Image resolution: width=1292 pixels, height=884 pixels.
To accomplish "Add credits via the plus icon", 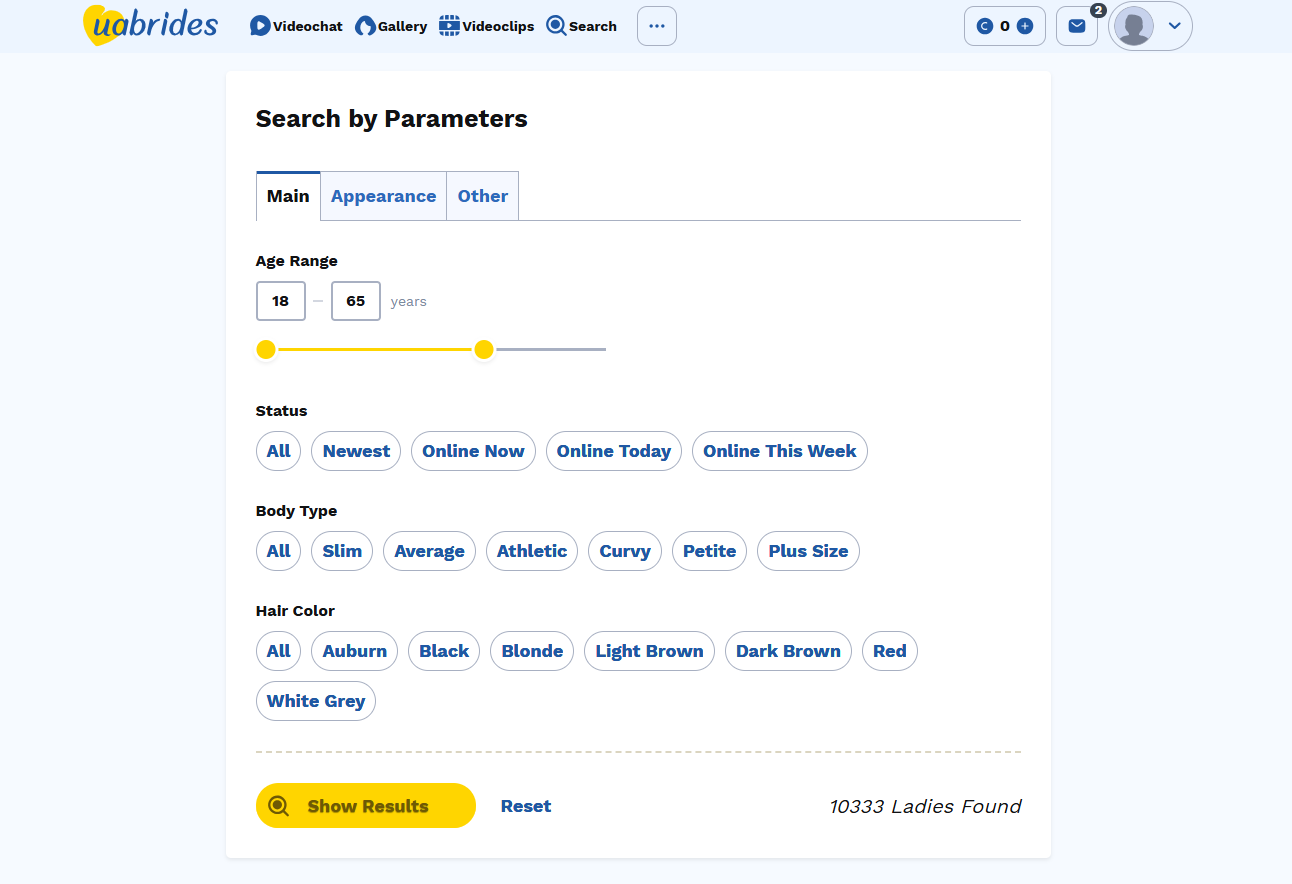I will (1025, 26).
